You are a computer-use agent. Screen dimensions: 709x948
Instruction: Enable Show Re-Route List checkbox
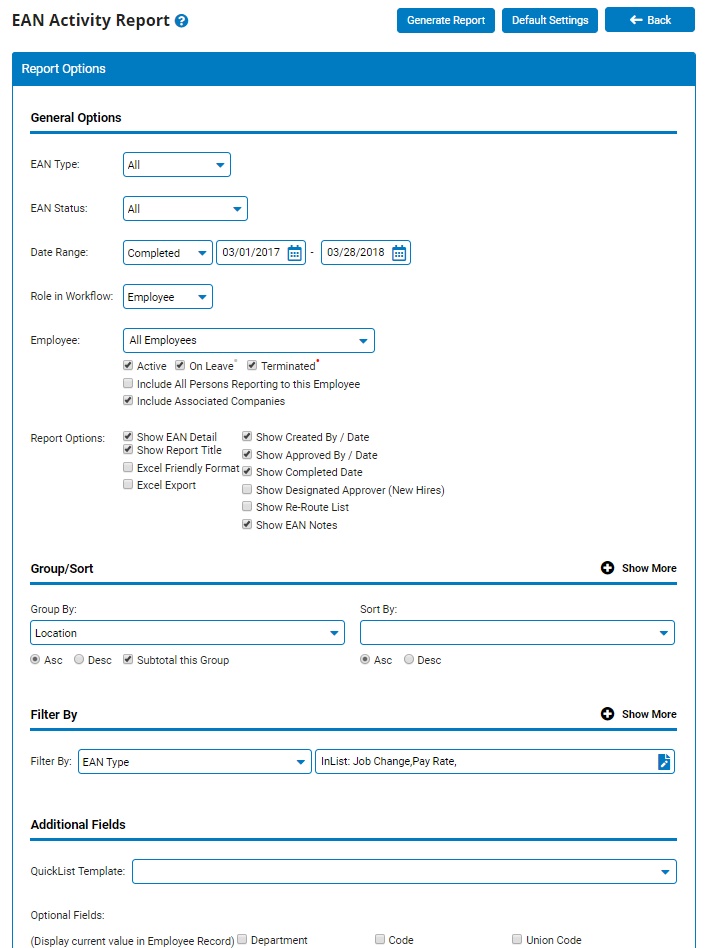coord(247,506)
